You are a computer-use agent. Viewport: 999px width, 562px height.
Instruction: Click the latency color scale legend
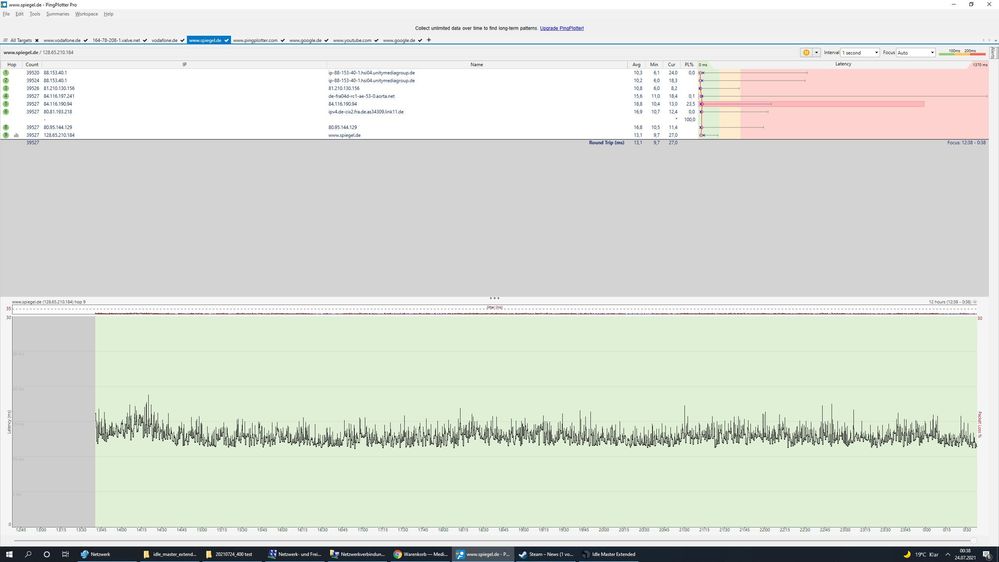point(962,52)
